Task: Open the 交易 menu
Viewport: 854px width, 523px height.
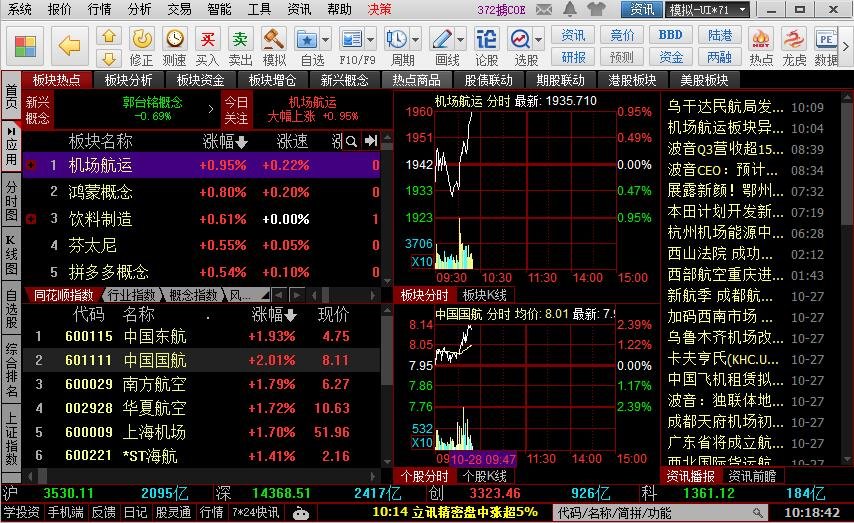Action: click(179, 9)
